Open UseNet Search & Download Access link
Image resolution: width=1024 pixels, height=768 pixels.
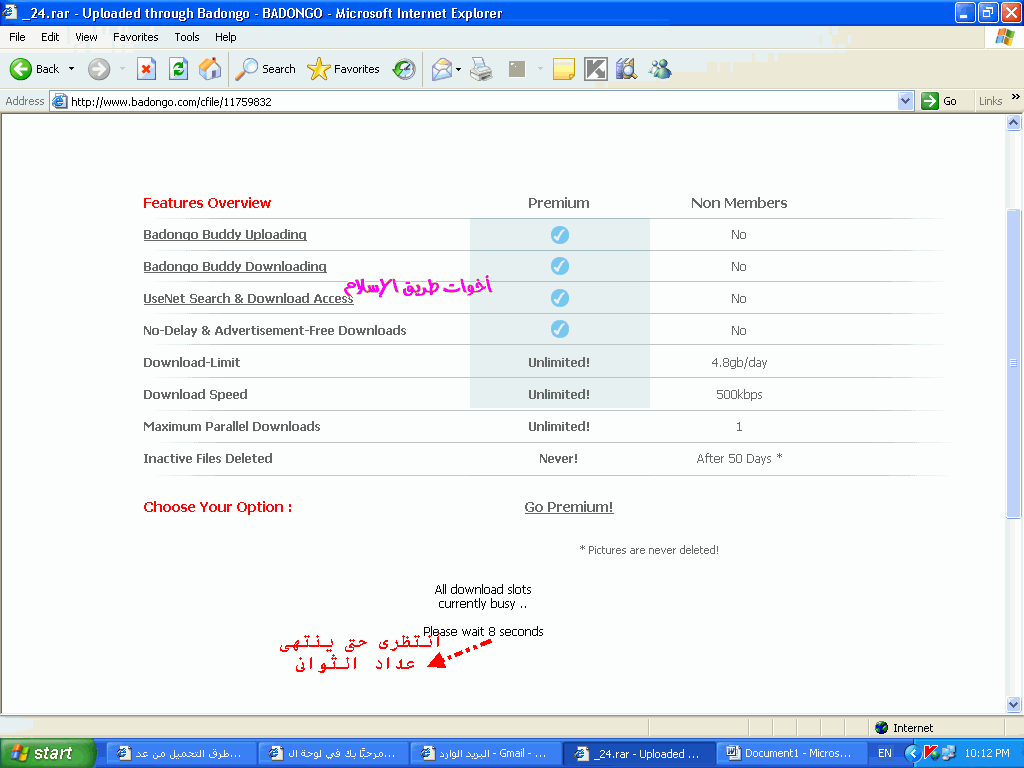pyautogui.click(x=248, y=299)
